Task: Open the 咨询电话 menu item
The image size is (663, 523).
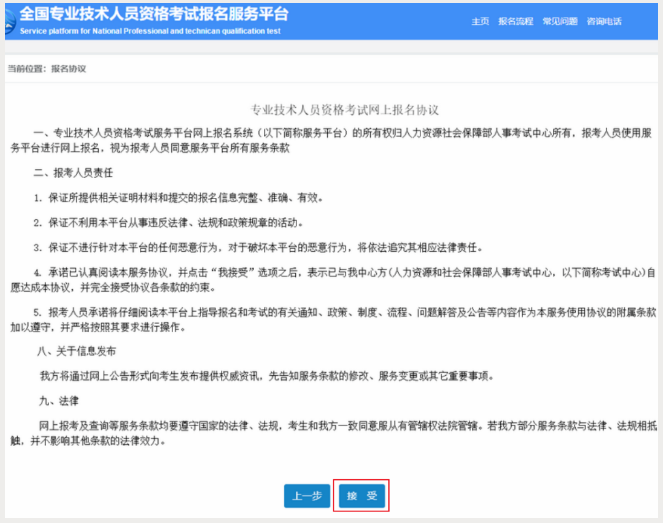Action: [604, 21]
